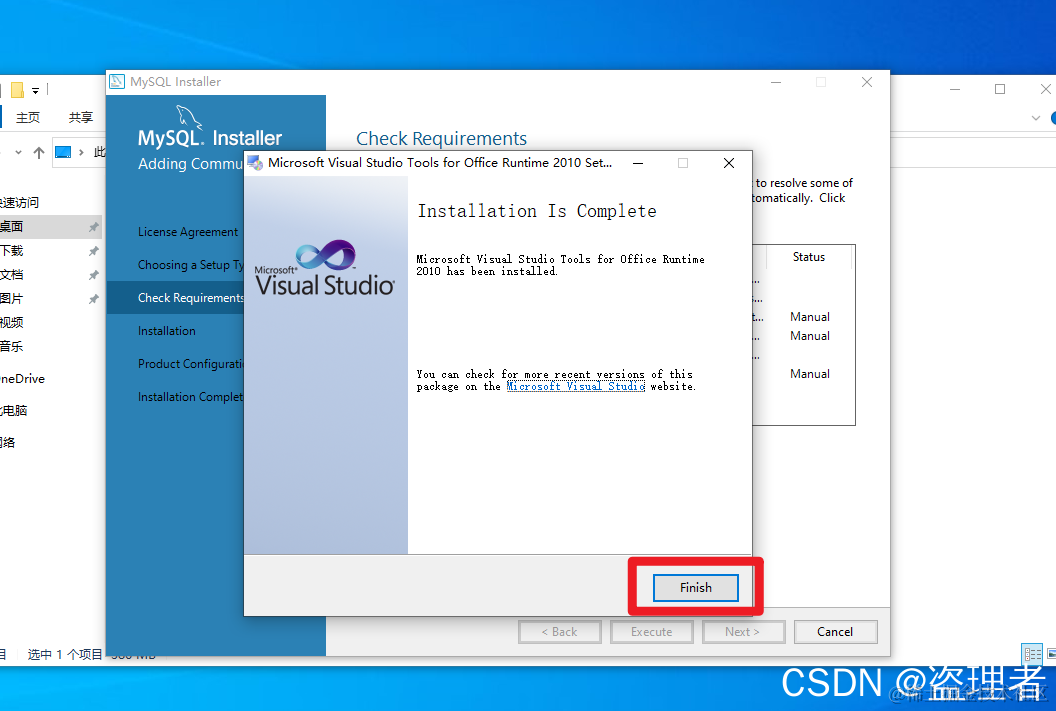Close the Visual Studio Tools setup dialog
The width and height of the screenshot is (1056, 711).
pos(729,163)
